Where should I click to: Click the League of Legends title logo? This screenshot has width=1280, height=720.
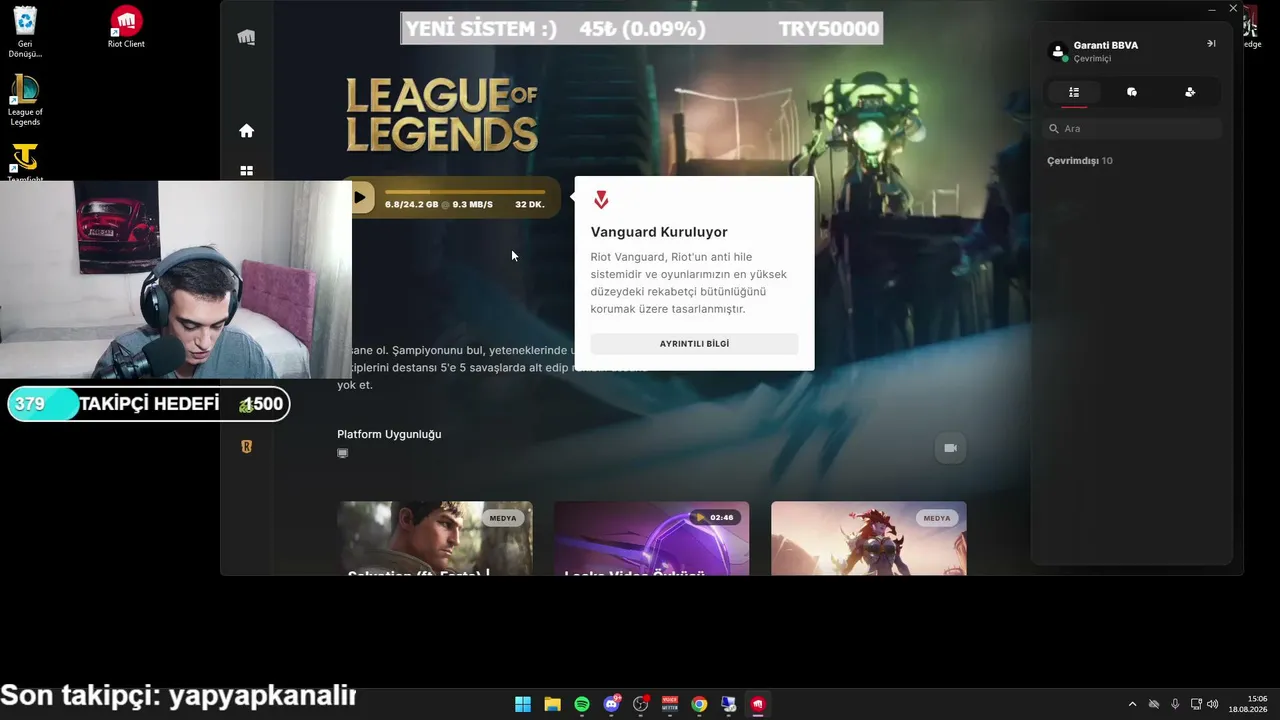442,114
